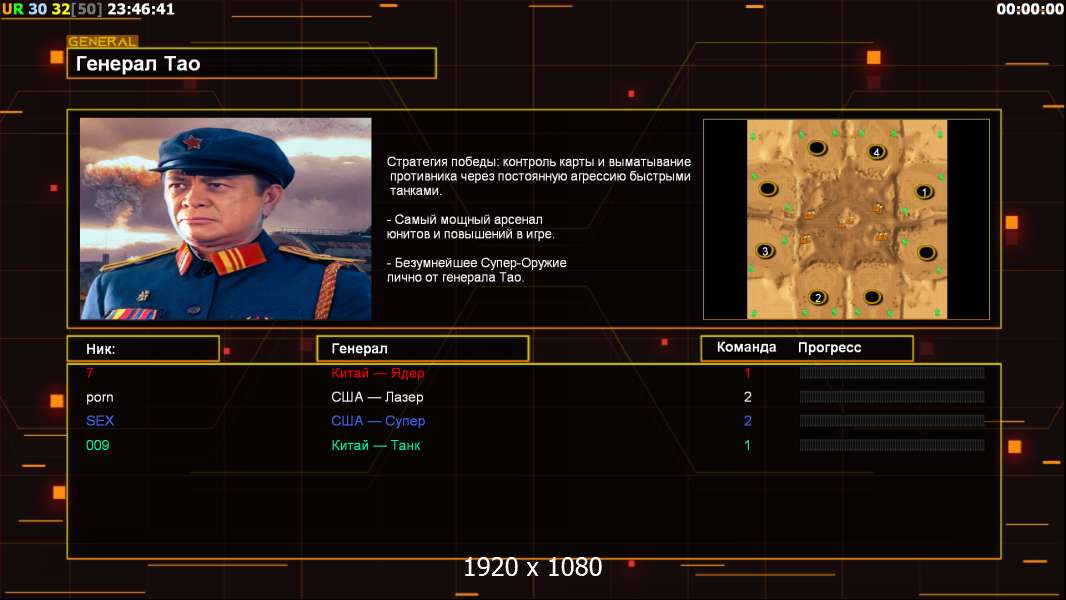This screenshot has width=1066, height=600.
Task: Click start position marker 2 on the map
Action: coord(818,297)
